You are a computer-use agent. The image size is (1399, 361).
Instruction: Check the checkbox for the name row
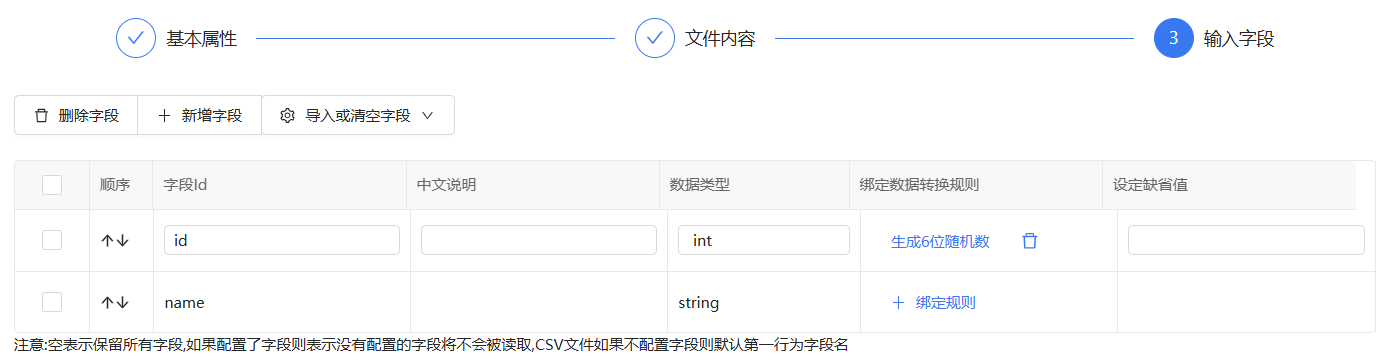52,302
